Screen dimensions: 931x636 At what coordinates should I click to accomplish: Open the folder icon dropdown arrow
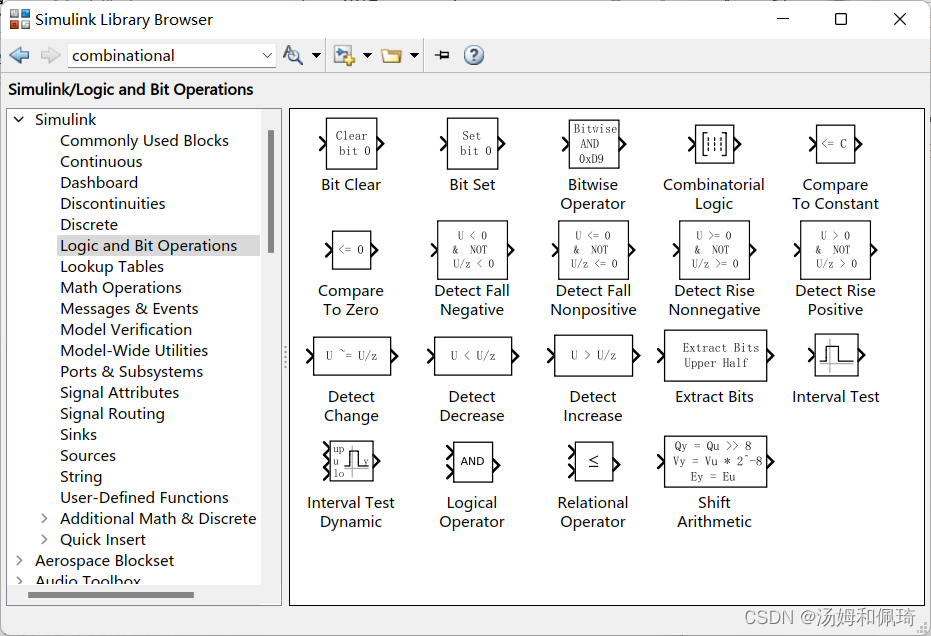pos(414,55)
